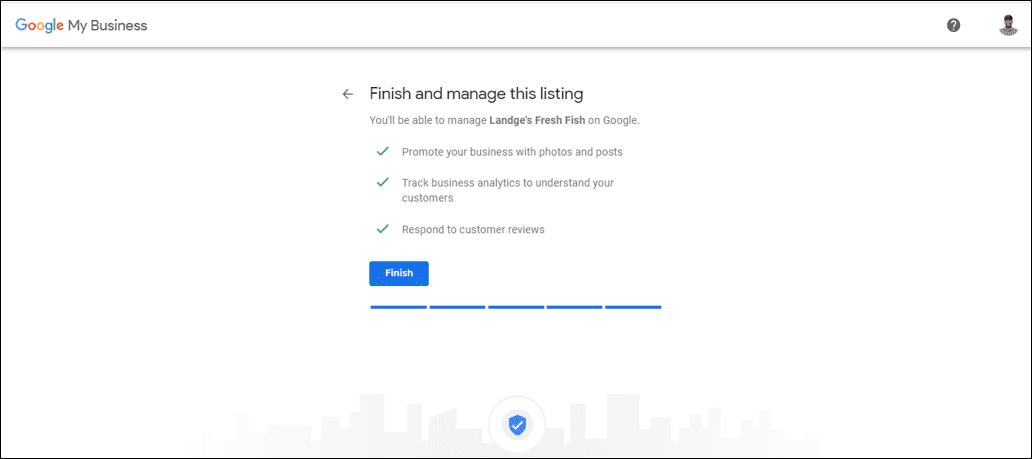Click the 'Respond to customer reviews' text
The width and height of the screenshot is (1032, 459).
pos(472,230)
